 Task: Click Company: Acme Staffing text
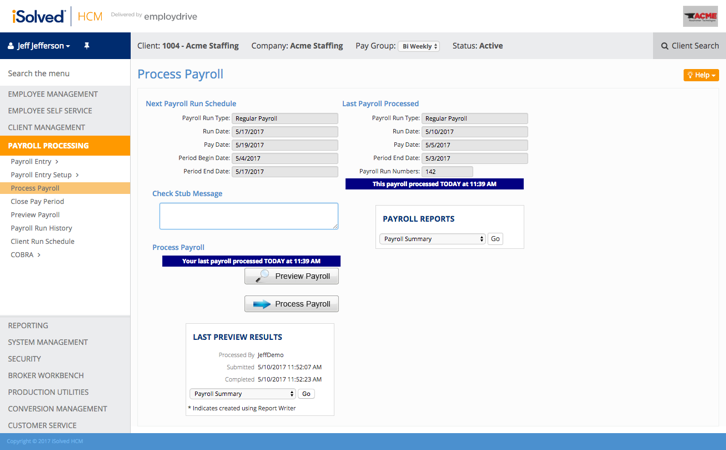click(x=297, y=46)
